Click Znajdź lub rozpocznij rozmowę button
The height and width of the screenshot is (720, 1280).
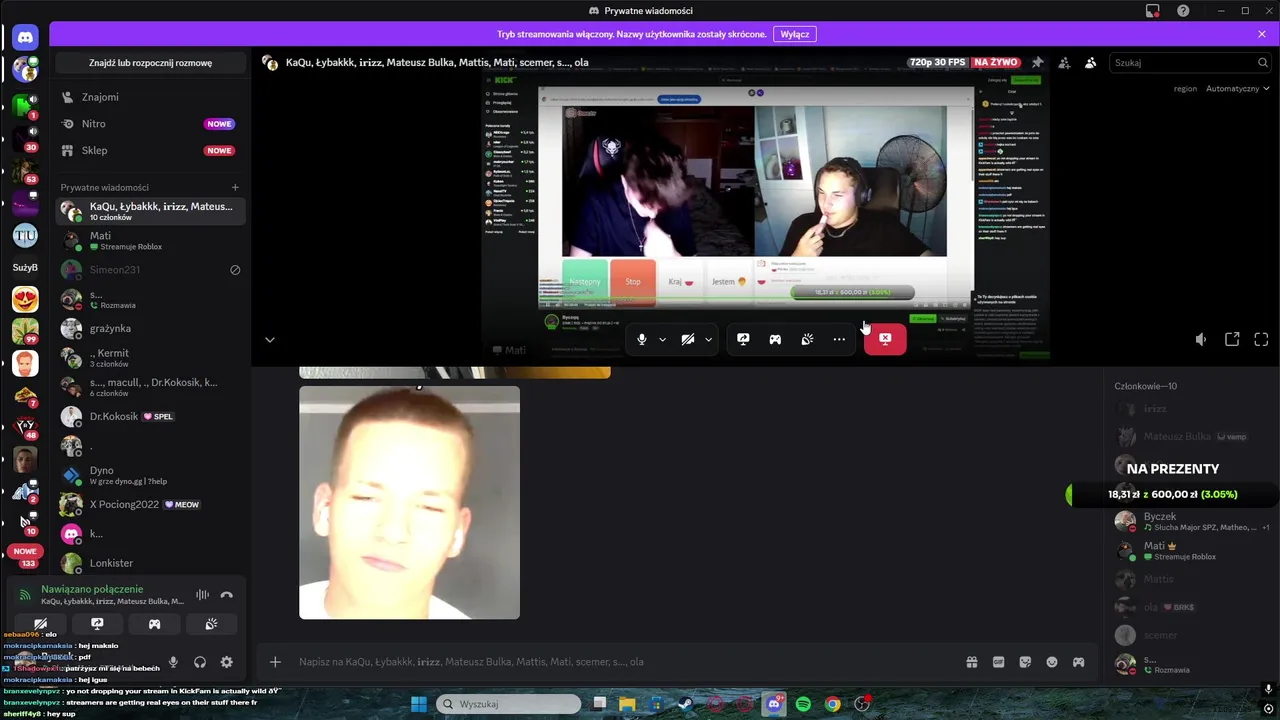[x=150, y=62]
